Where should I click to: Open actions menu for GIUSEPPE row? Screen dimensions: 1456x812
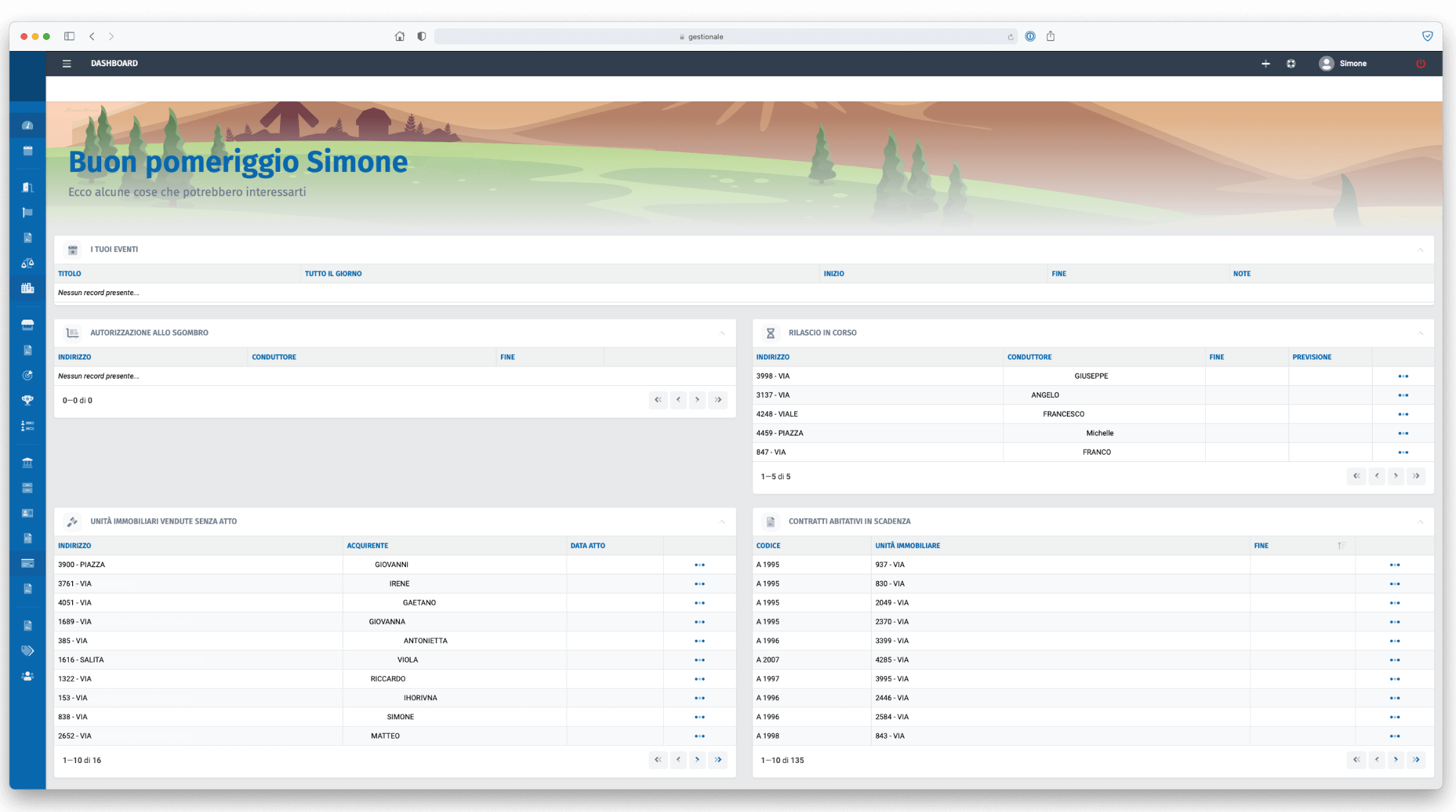[1402, 376]
